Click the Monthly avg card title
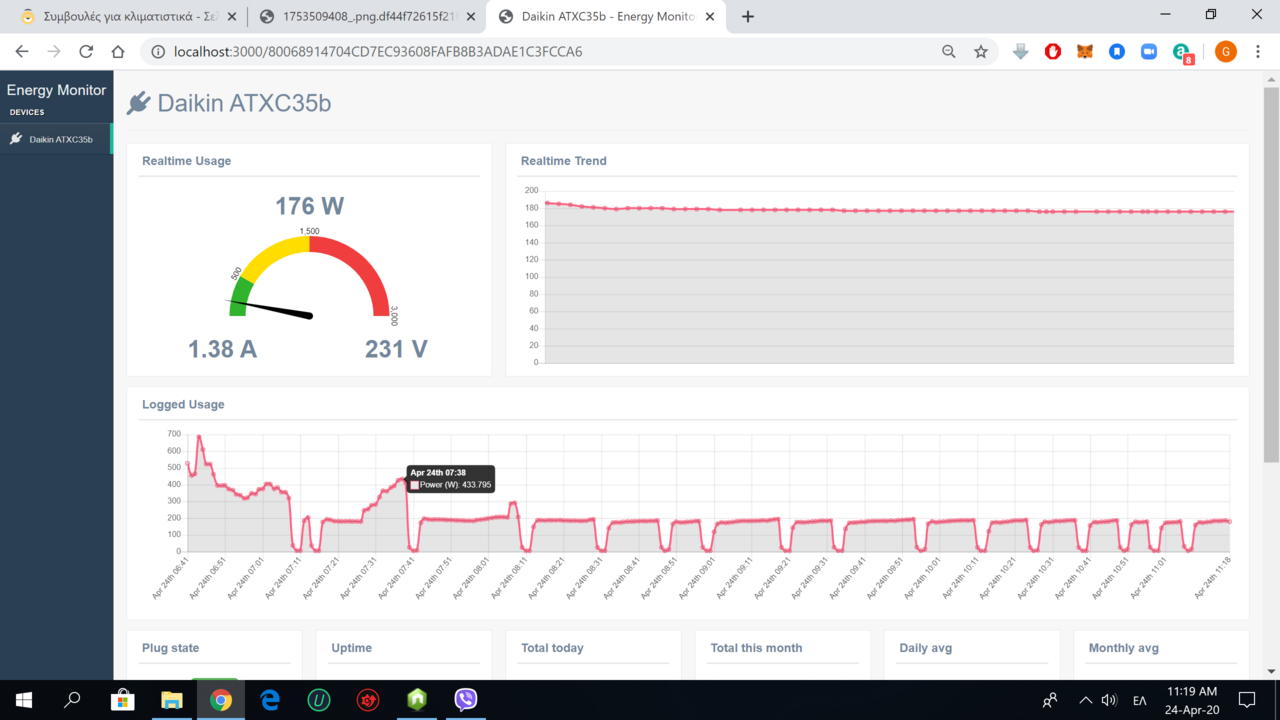The width and height of the screenshot is (1280, 720). (x=1124, y=648)
